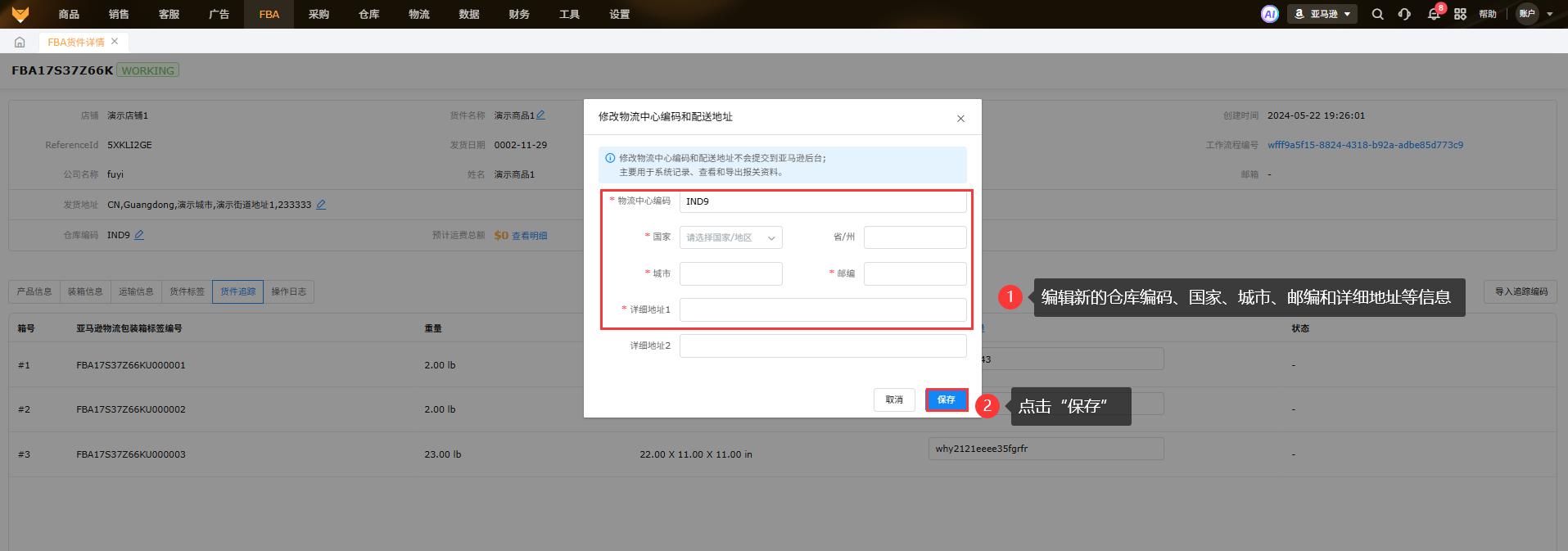Open the apps grid icon

[x=1460, y=14]
